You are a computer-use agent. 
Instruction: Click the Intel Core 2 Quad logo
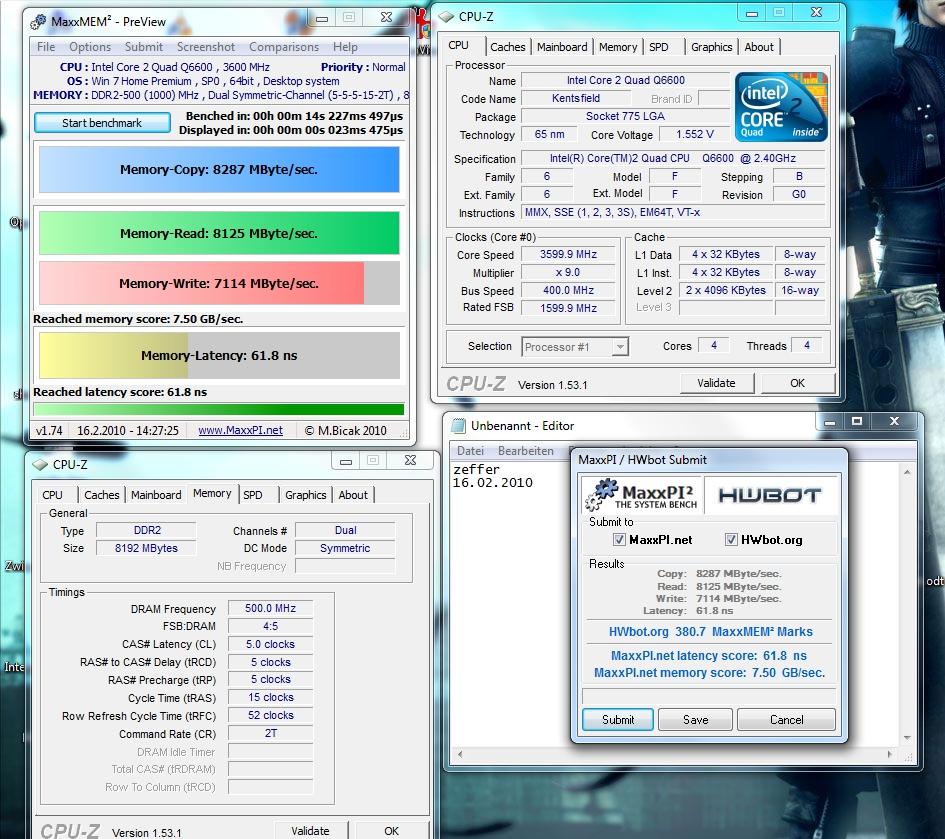click(781, 107)
